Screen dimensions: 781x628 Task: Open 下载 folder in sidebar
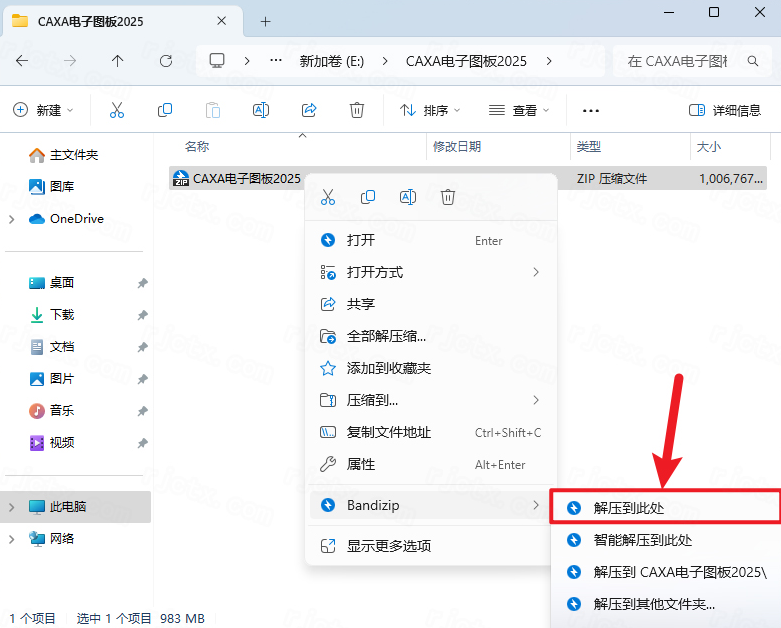click(x=62, y=315)
